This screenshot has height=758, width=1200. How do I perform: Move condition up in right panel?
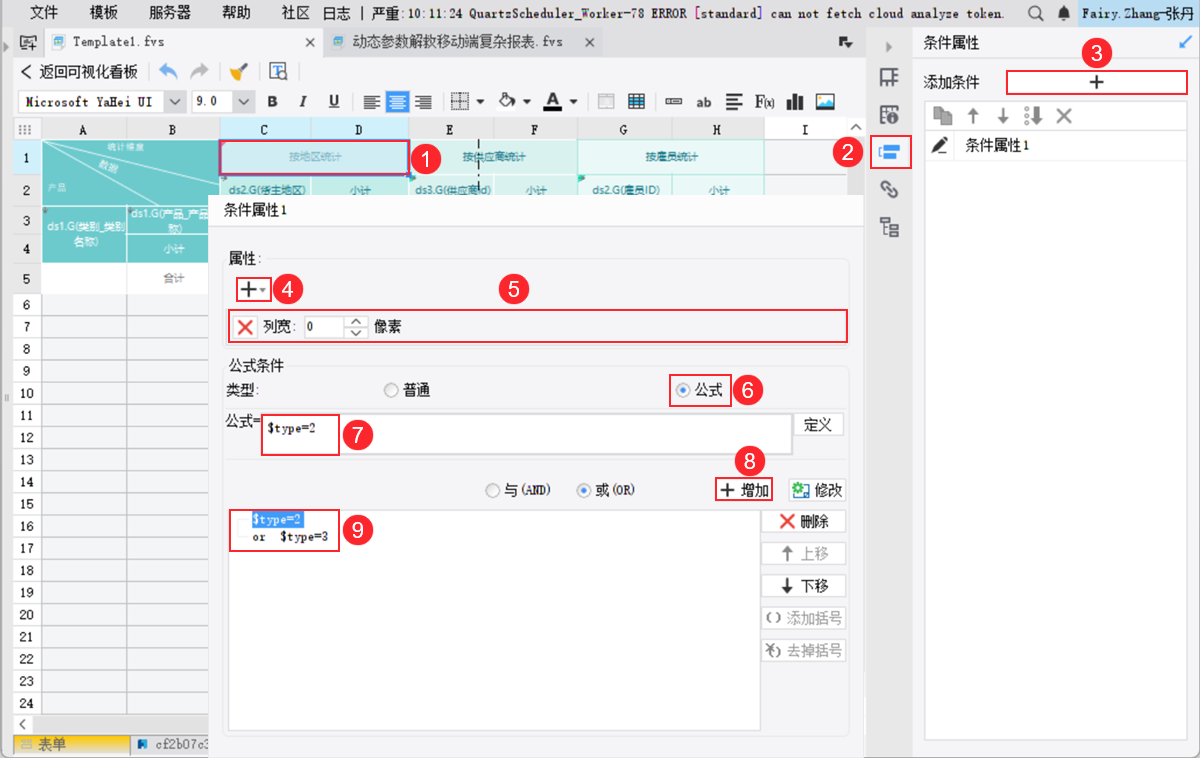(972, 115)
